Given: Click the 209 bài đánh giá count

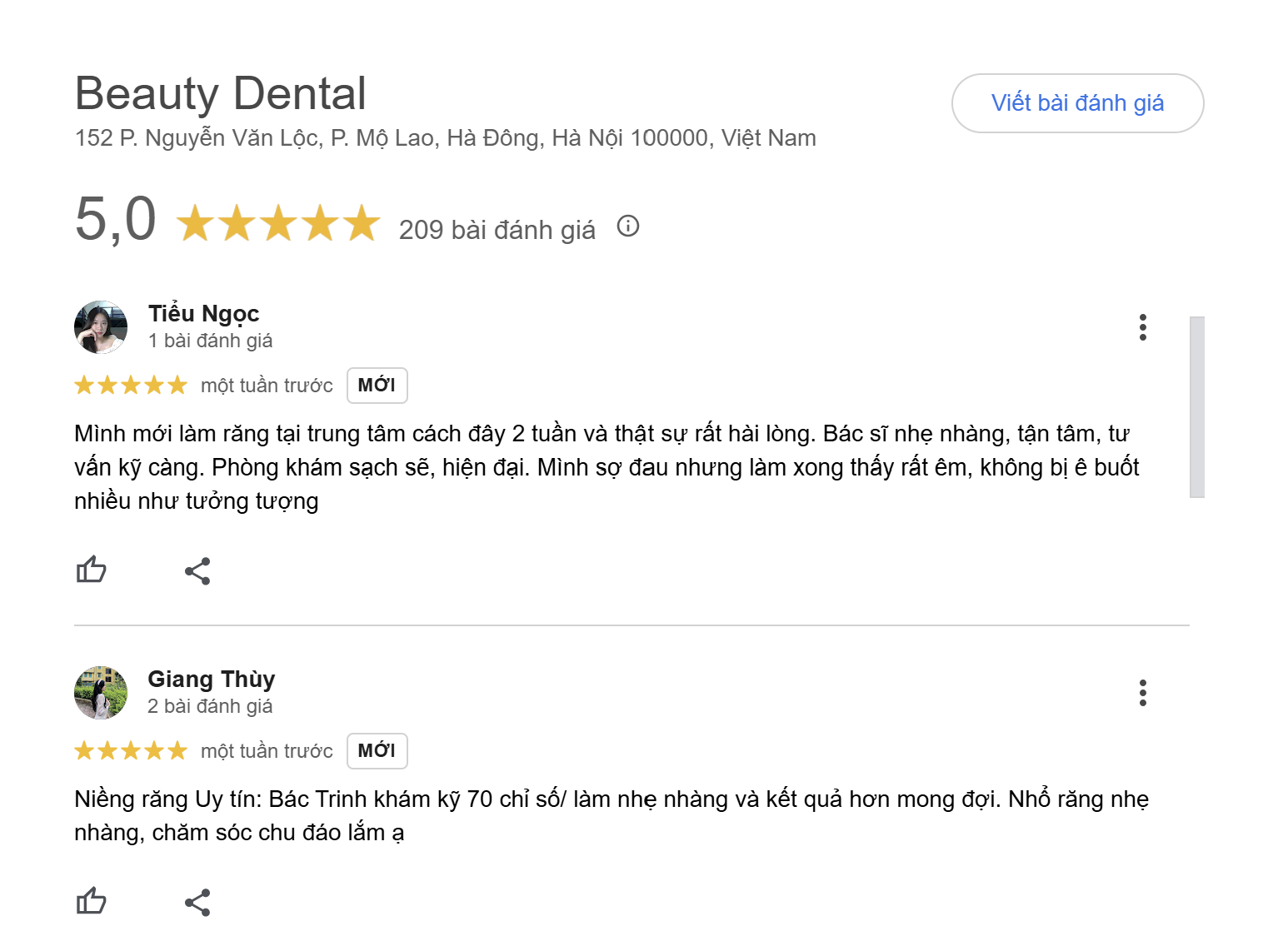Looking at the screenshot, I should pyautogui.click(x=497, y=230).
